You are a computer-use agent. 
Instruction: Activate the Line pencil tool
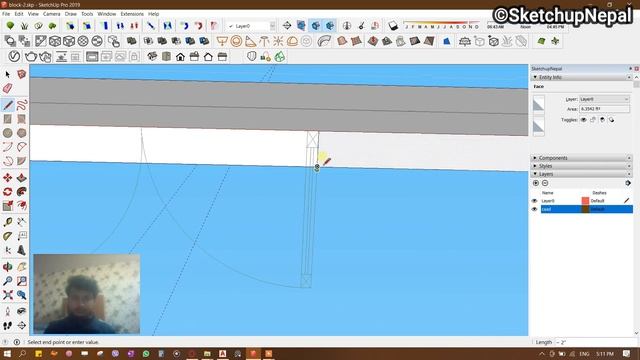coord(7,105)
